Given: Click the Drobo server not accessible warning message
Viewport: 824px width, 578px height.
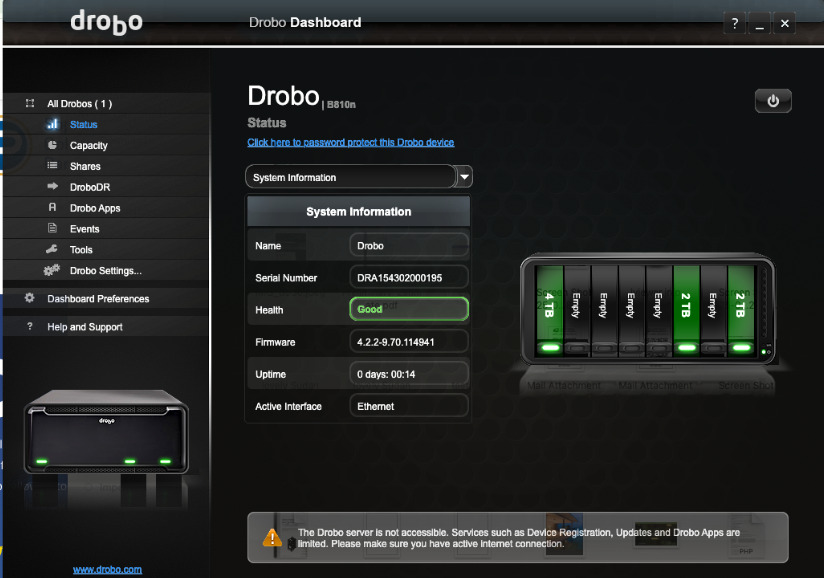Looking at the screenshot, I should [519, 538].
